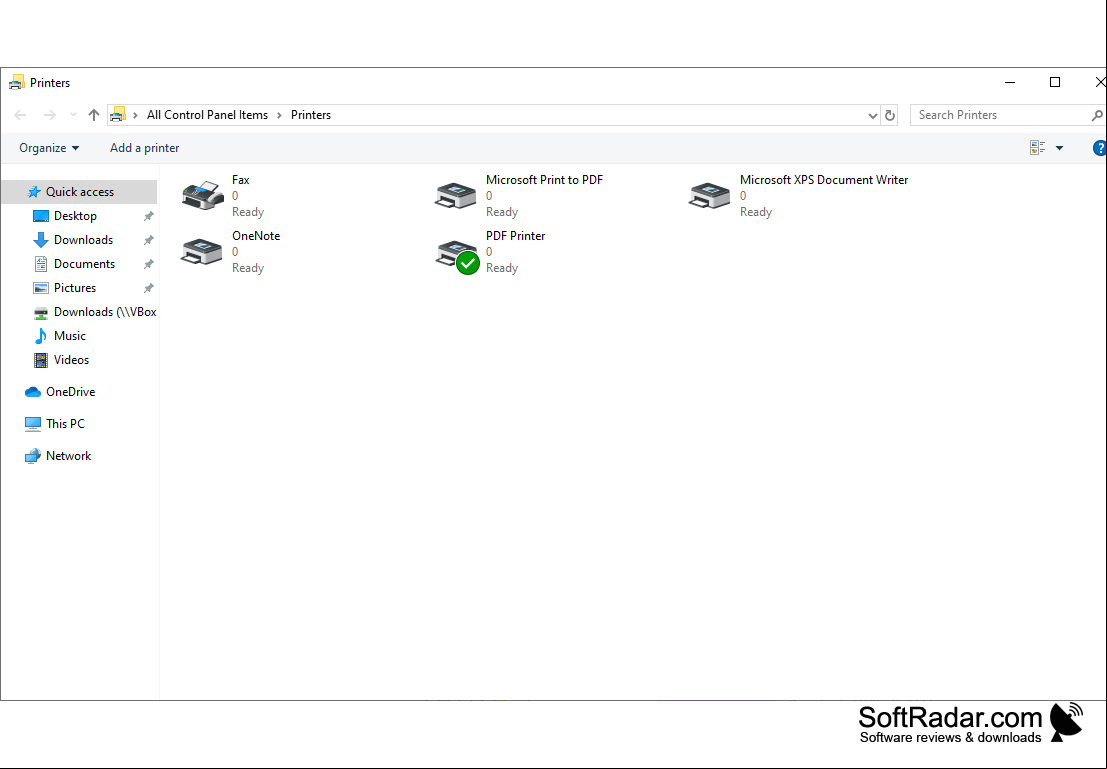Viewport: 1107px width, 769px height.
Task: Click the OneDrive cloud icon
Action: click(32, 392)
